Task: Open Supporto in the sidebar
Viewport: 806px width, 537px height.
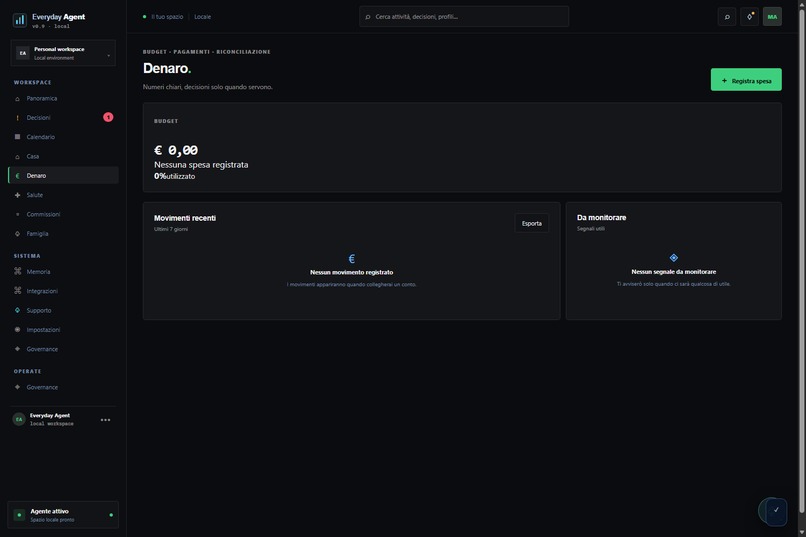Action: (63, 310)
